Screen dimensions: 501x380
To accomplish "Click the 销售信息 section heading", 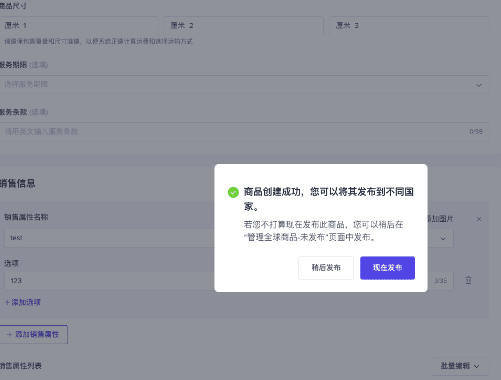I will (x=18, y=183).
